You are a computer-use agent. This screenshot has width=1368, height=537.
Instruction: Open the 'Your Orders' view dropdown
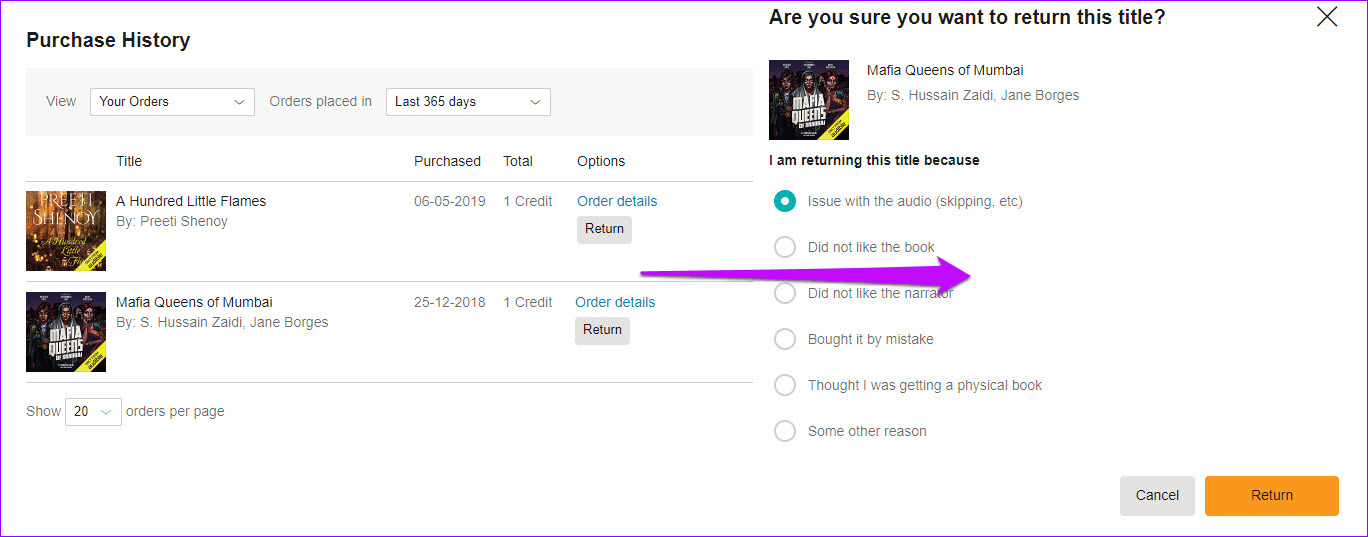[x=172, y=101]
